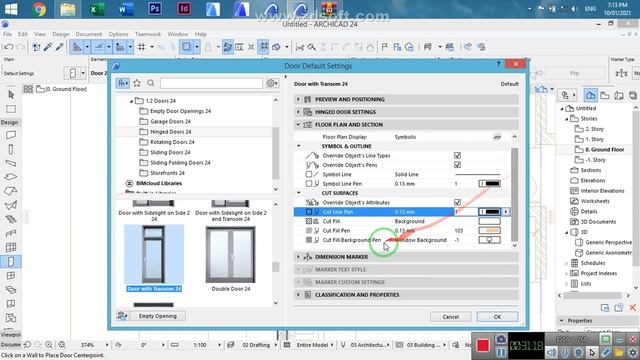Click the Cut Line Pen color swatch
This screenshot has height=360, width=640.
click(x=489, y=212)
